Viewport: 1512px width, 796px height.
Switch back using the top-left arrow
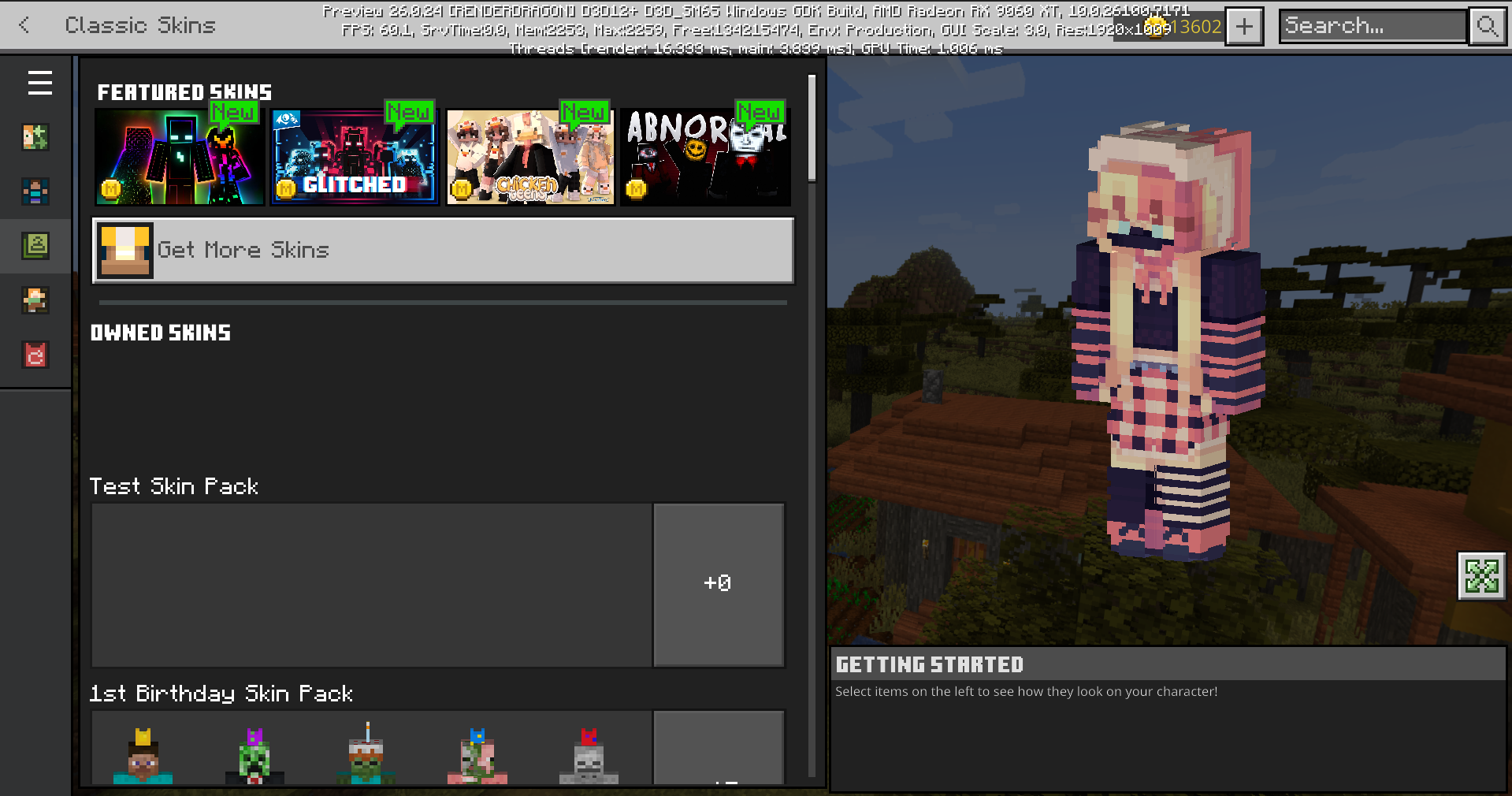click(x=24, y=25)
